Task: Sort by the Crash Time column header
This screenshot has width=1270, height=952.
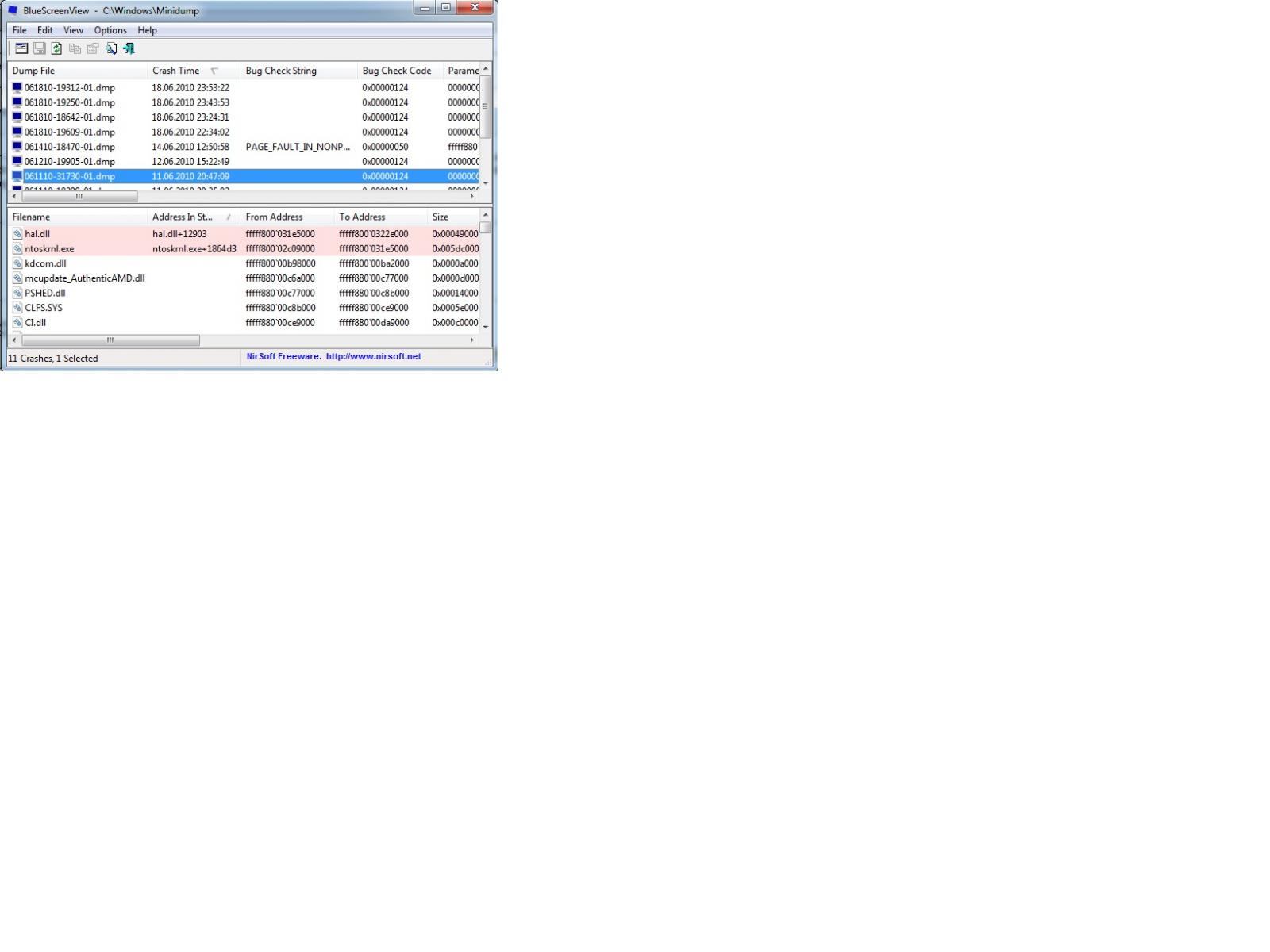Action: pyautogui.click(x=194, y=71)
